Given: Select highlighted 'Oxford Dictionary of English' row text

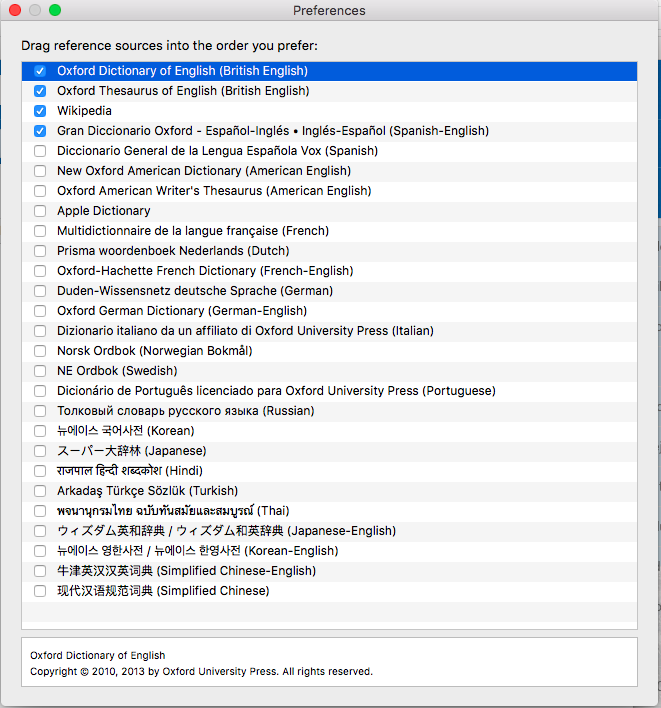Looking at the screenshot, I should pyautogui.click(x=182, y=71).
